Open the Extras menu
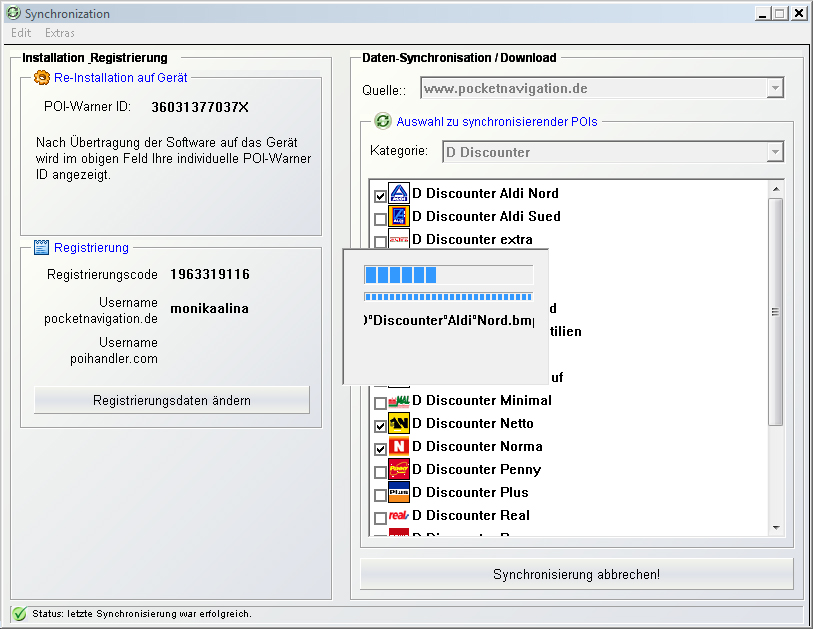 [x=60, y=33]
